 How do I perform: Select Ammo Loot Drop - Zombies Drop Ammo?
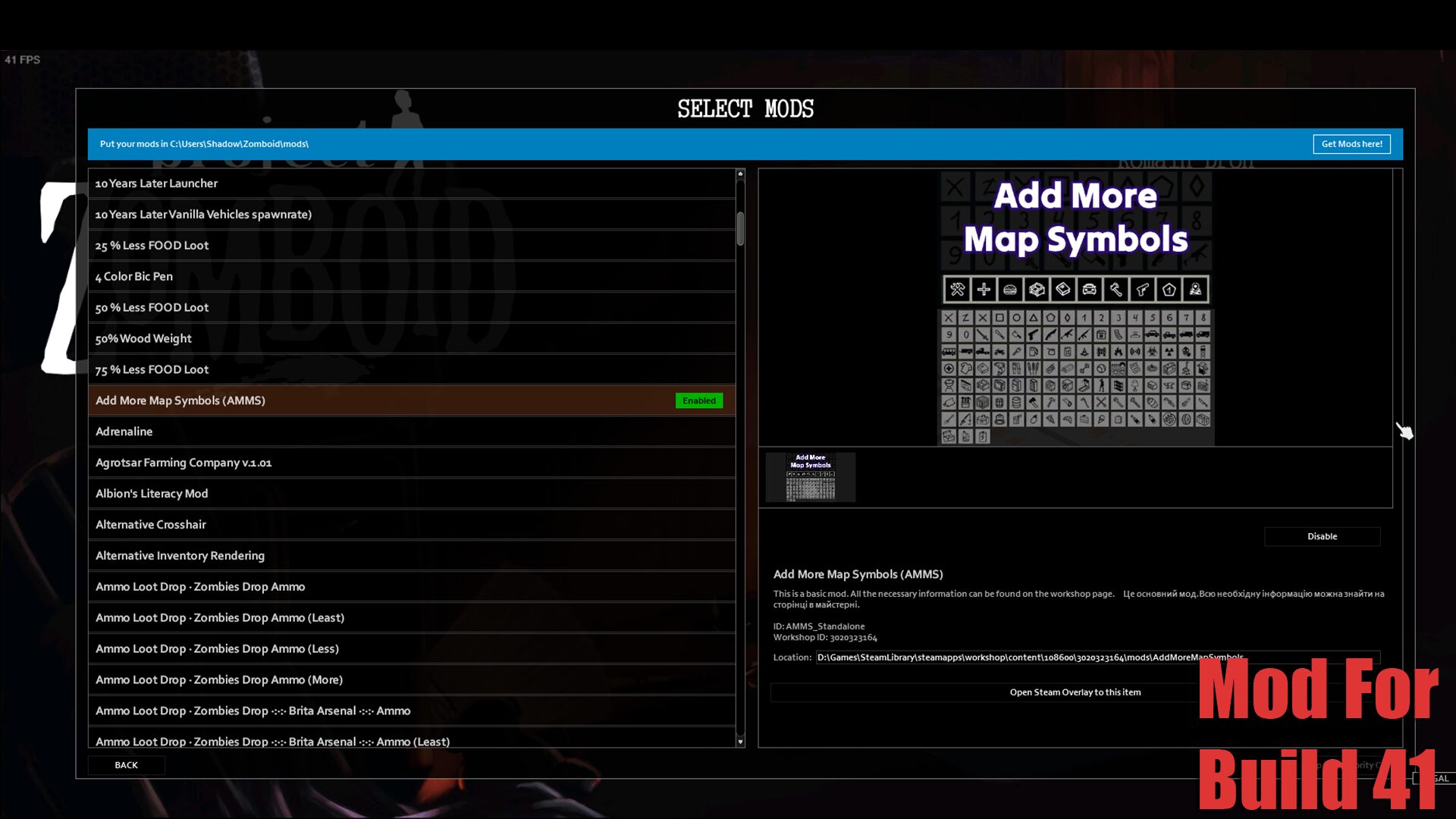pyautogui.click(x=412, y=587)
